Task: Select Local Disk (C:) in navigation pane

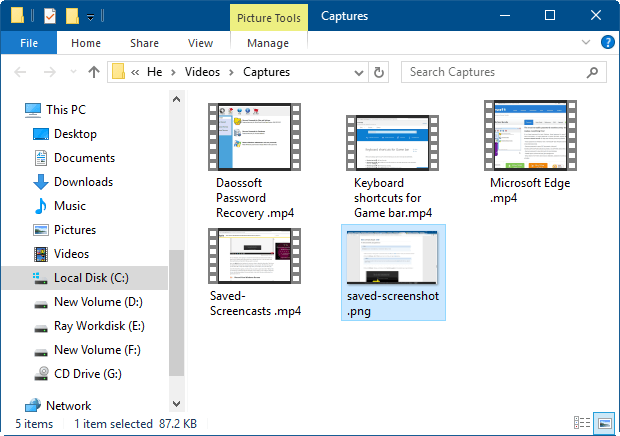Action: pyautogui.click(x=91, y=278)
